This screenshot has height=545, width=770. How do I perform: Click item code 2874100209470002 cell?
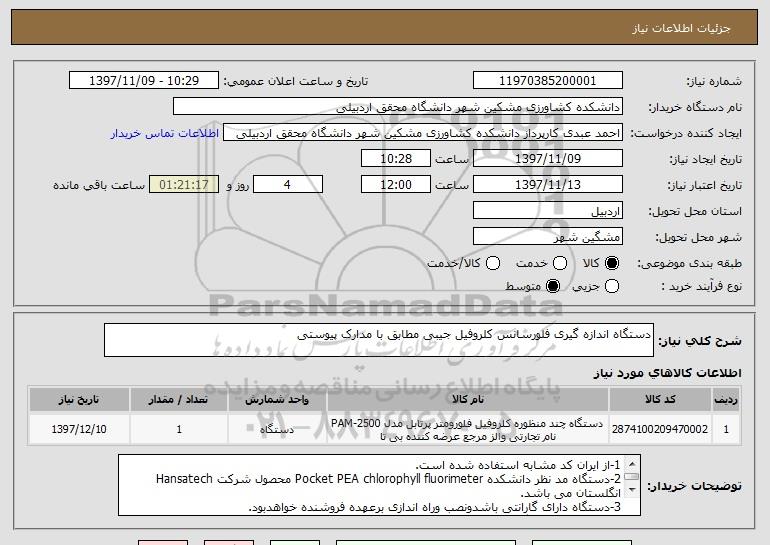click(660, 429)
